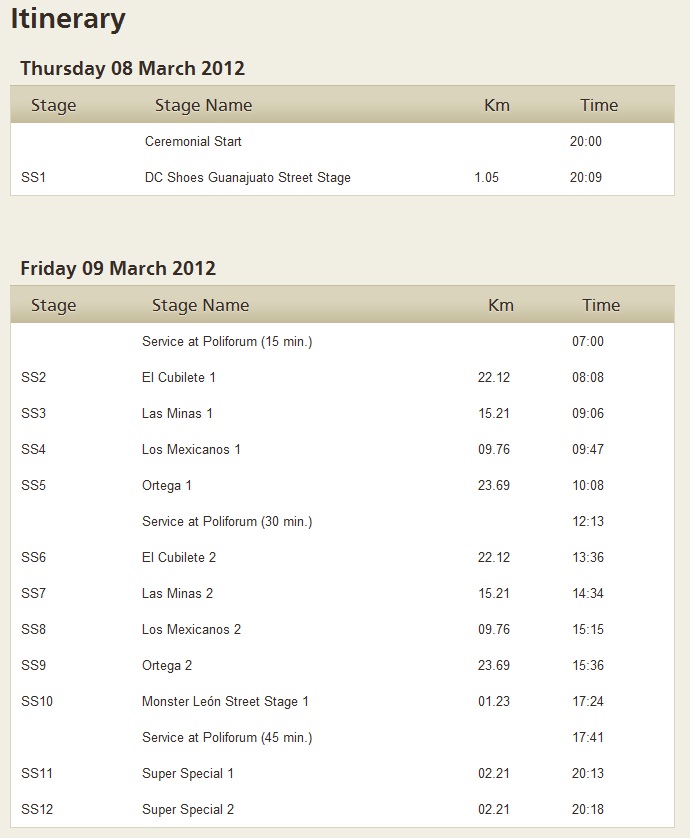Select the Los Mexicanos 2 stage name
Viewport: 690px width, 838px height.
tap(191, 630)
